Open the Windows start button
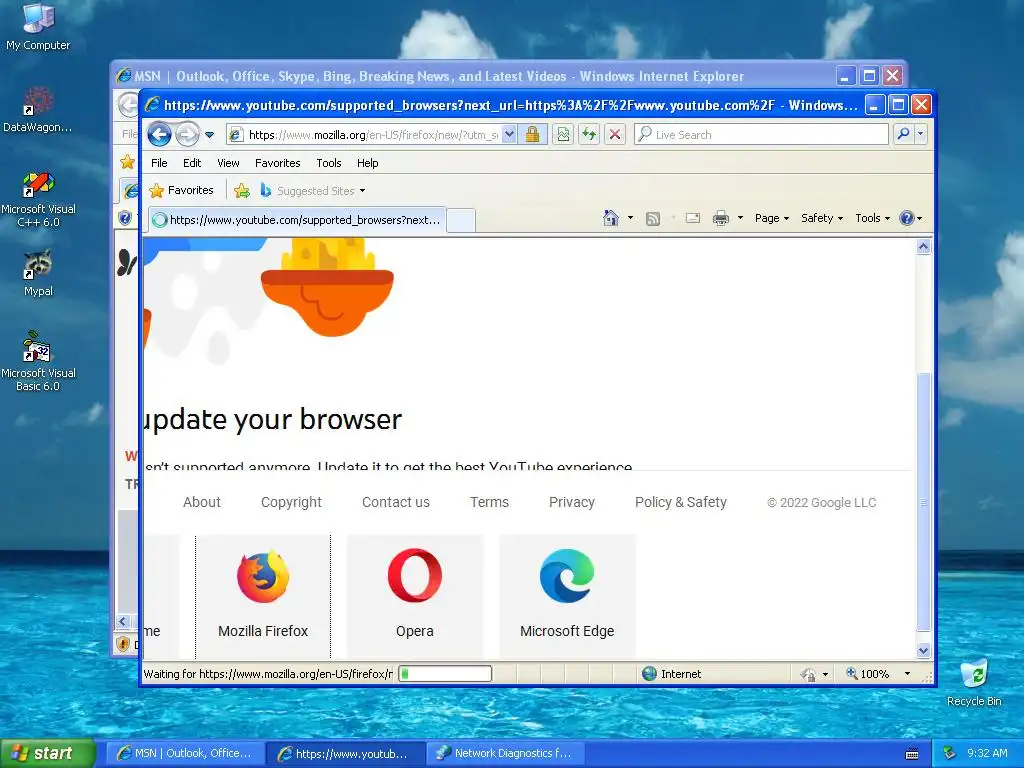The height and width of the screenshot is (768, 1024). coord(48,753)
